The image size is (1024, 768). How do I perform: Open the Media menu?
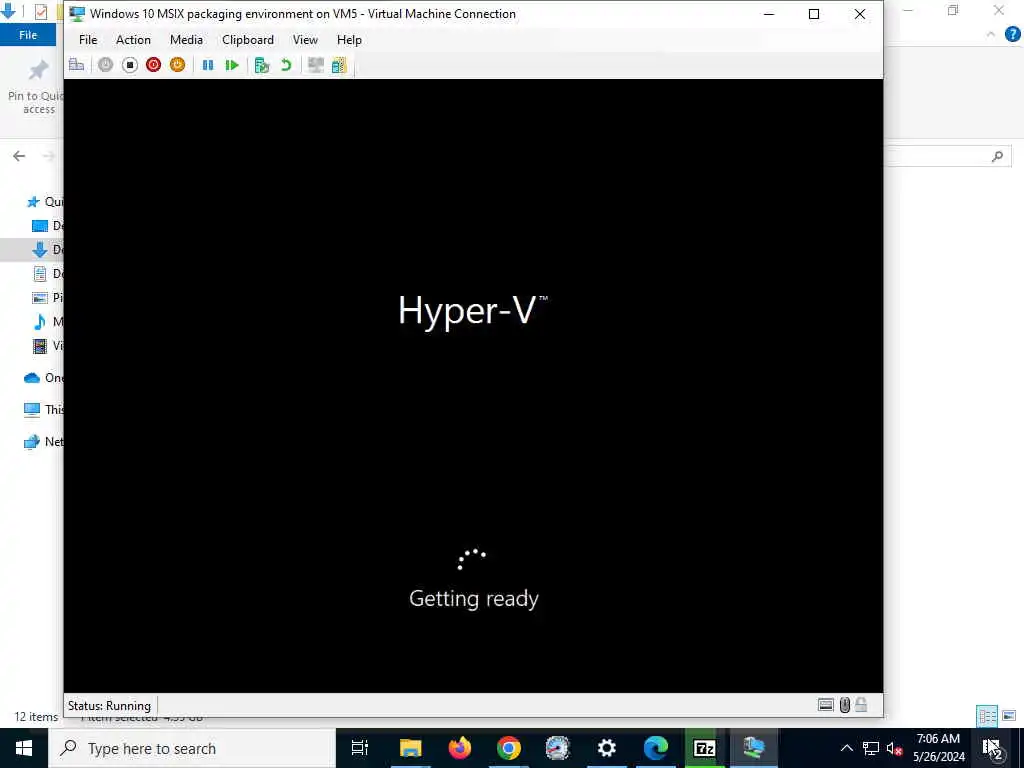pyautogui.click(x=186, y=40)
